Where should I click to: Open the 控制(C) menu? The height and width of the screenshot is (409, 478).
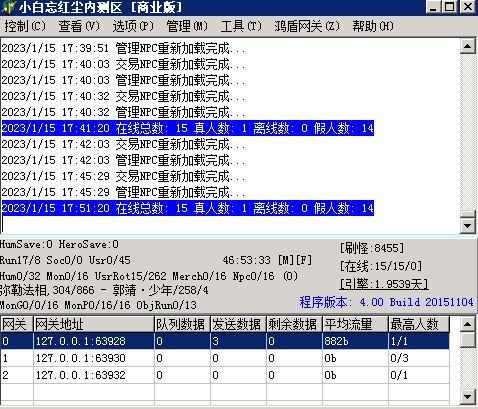pyautogui.click(x=25, y=26)
